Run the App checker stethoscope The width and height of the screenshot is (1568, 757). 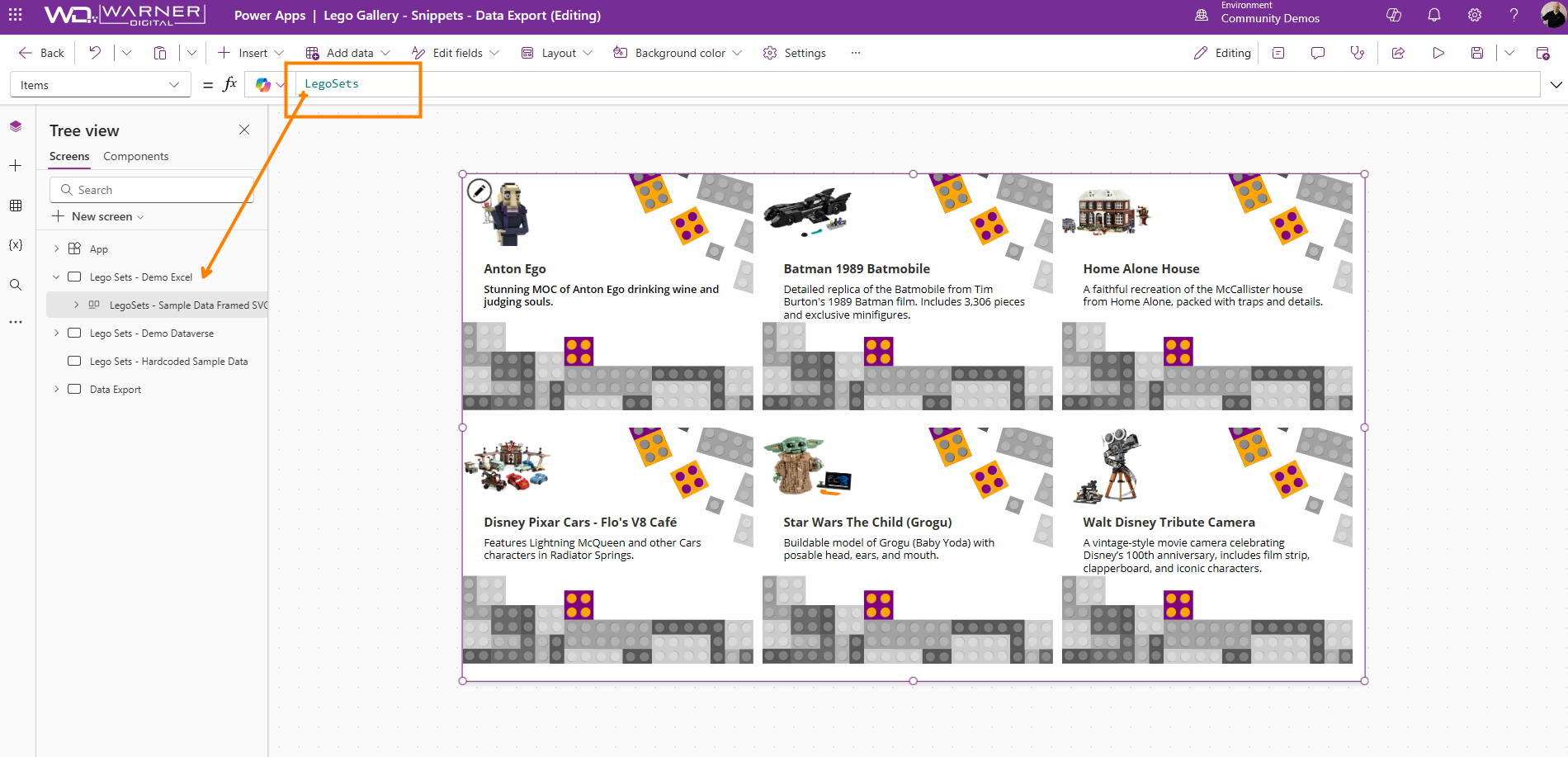(x=1358, y=53)
